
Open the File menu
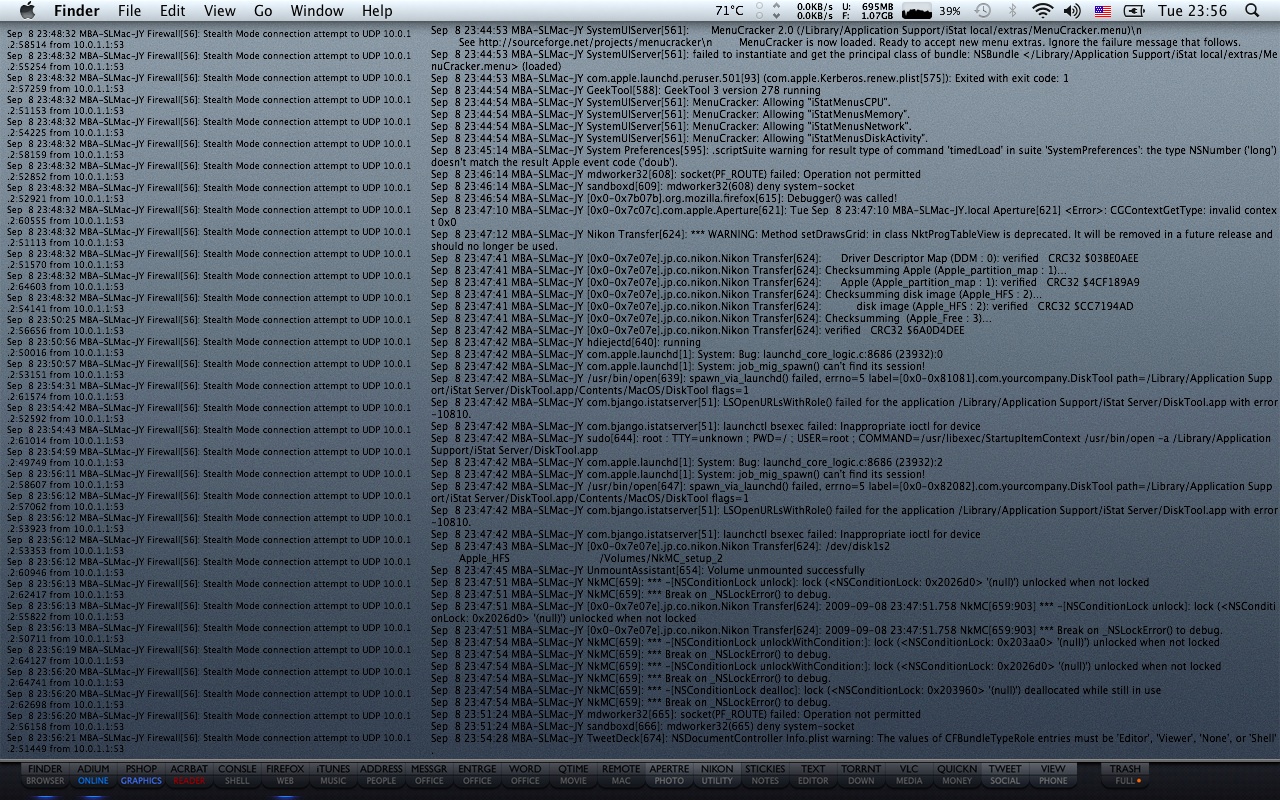(x=129, y=11)
